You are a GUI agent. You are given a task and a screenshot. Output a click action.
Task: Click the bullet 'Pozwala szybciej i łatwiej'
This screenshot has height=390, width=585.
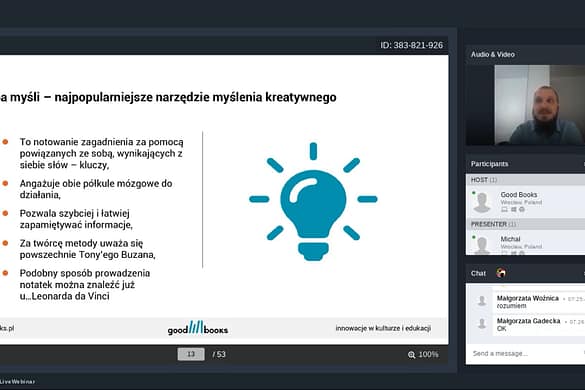76,219
